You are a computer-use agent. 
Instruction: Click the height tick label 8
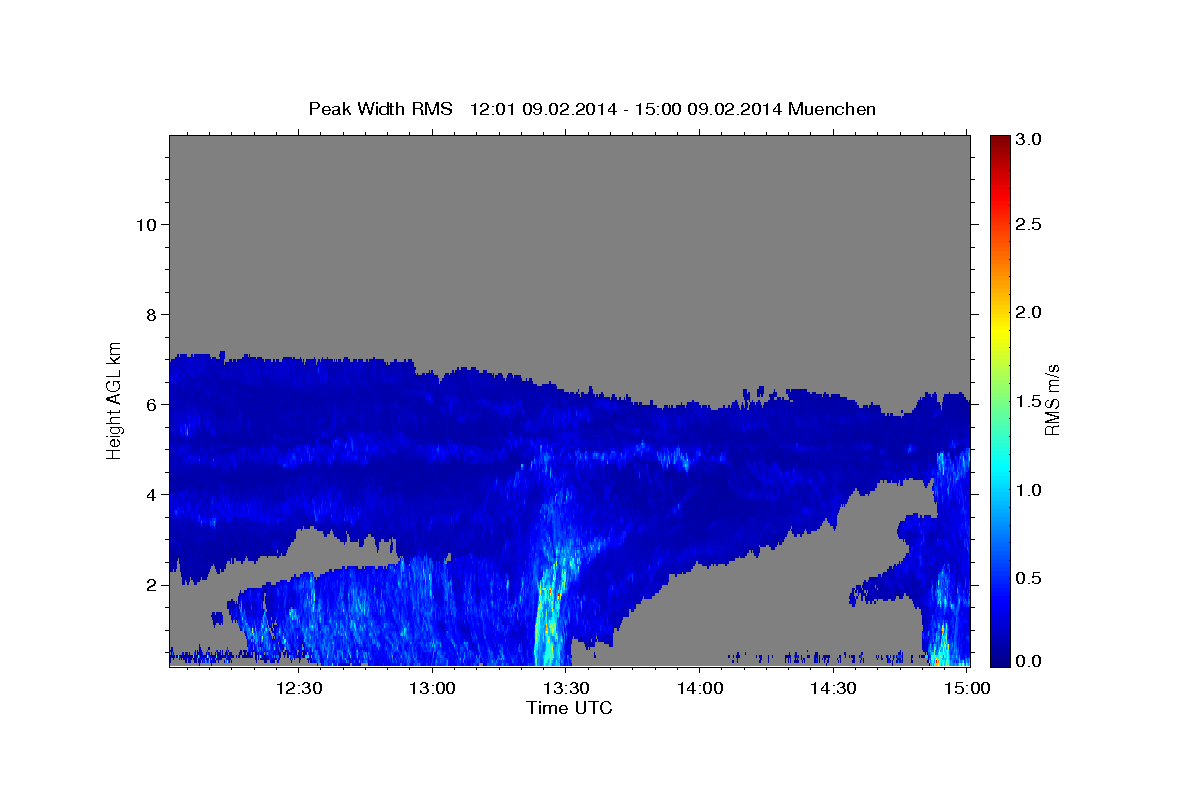[x=152, y=315]
